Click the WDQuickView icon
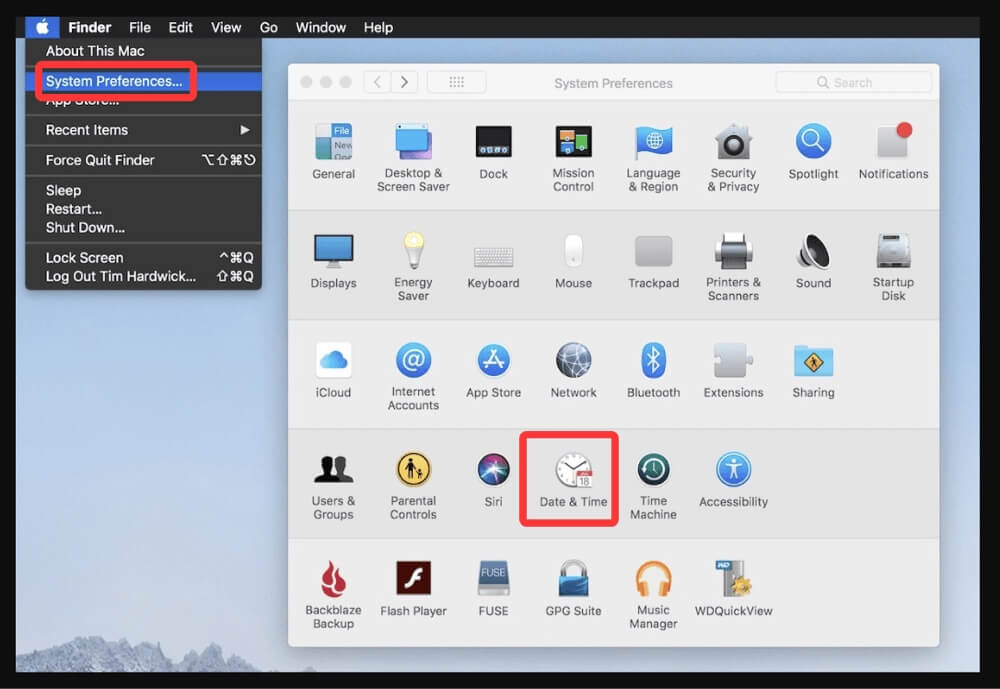The image size is (1000, 689). [733, 580]
